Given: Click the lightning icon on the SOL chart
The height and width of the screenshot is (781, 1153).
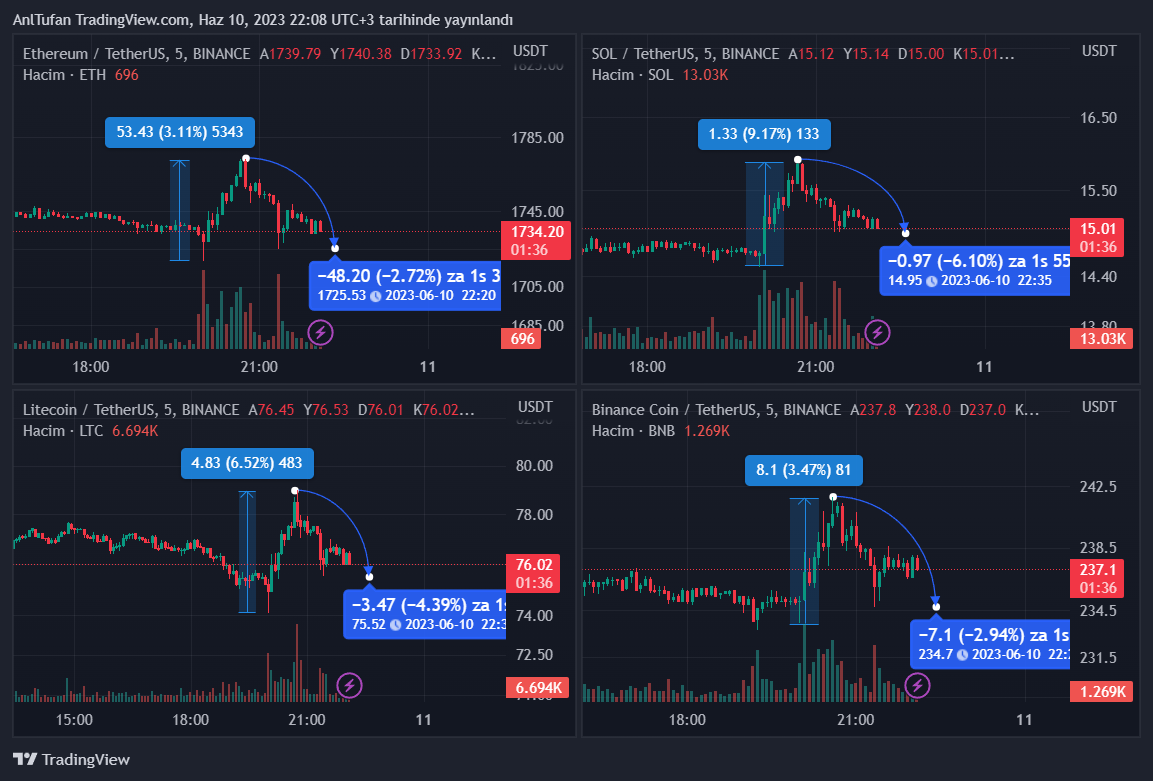Looking at the screenshot, I should [877, 331].
